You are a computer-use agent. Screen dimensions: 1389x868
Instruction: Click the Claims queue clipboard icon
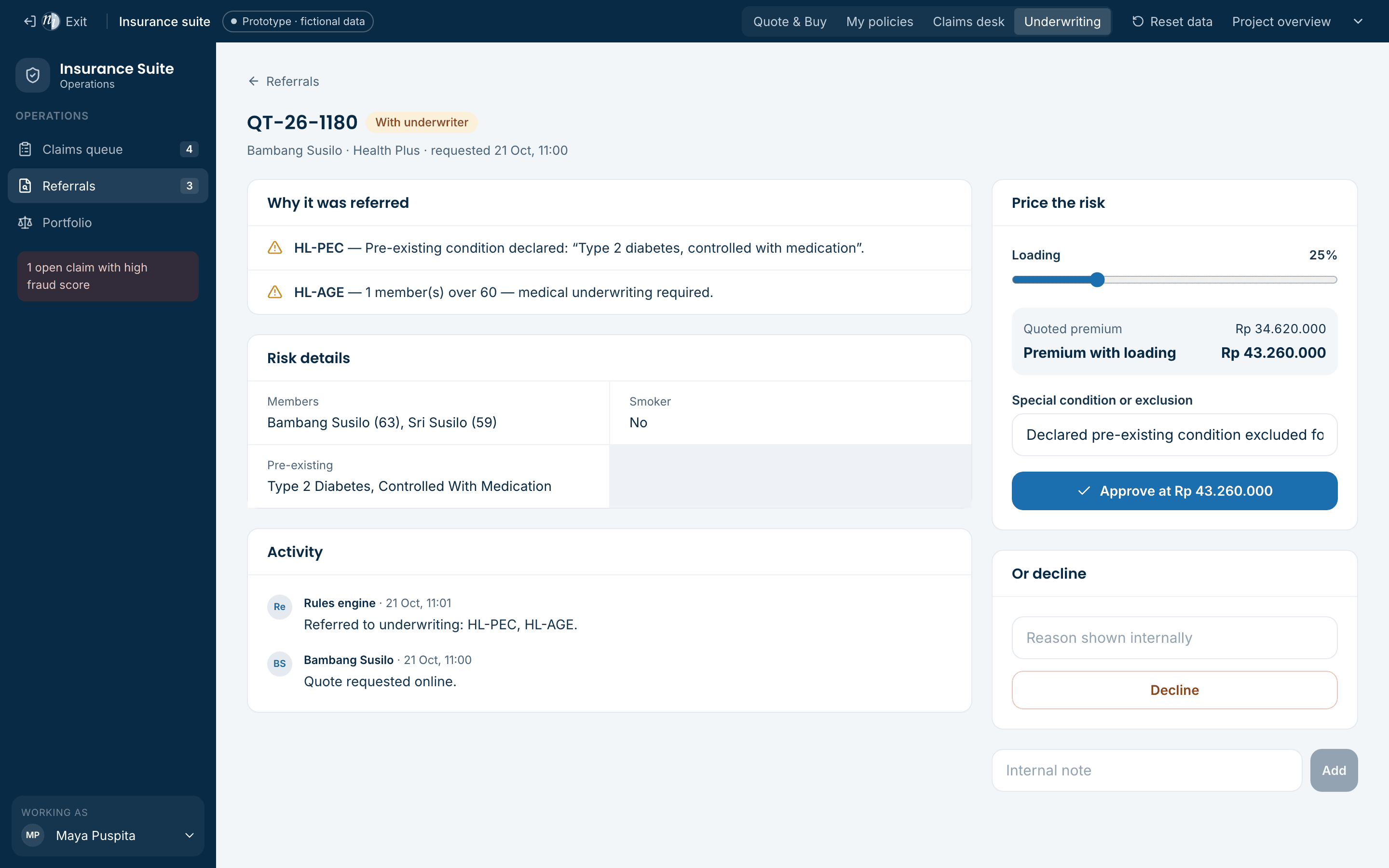(25, 149)
